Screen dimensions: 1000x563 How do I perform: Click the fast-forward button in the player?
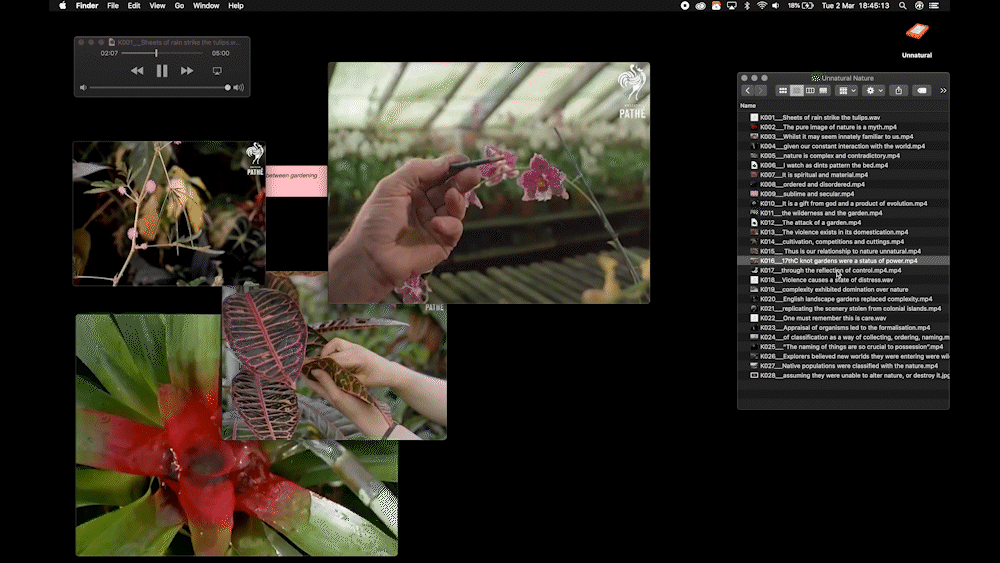tap(187, 71)
